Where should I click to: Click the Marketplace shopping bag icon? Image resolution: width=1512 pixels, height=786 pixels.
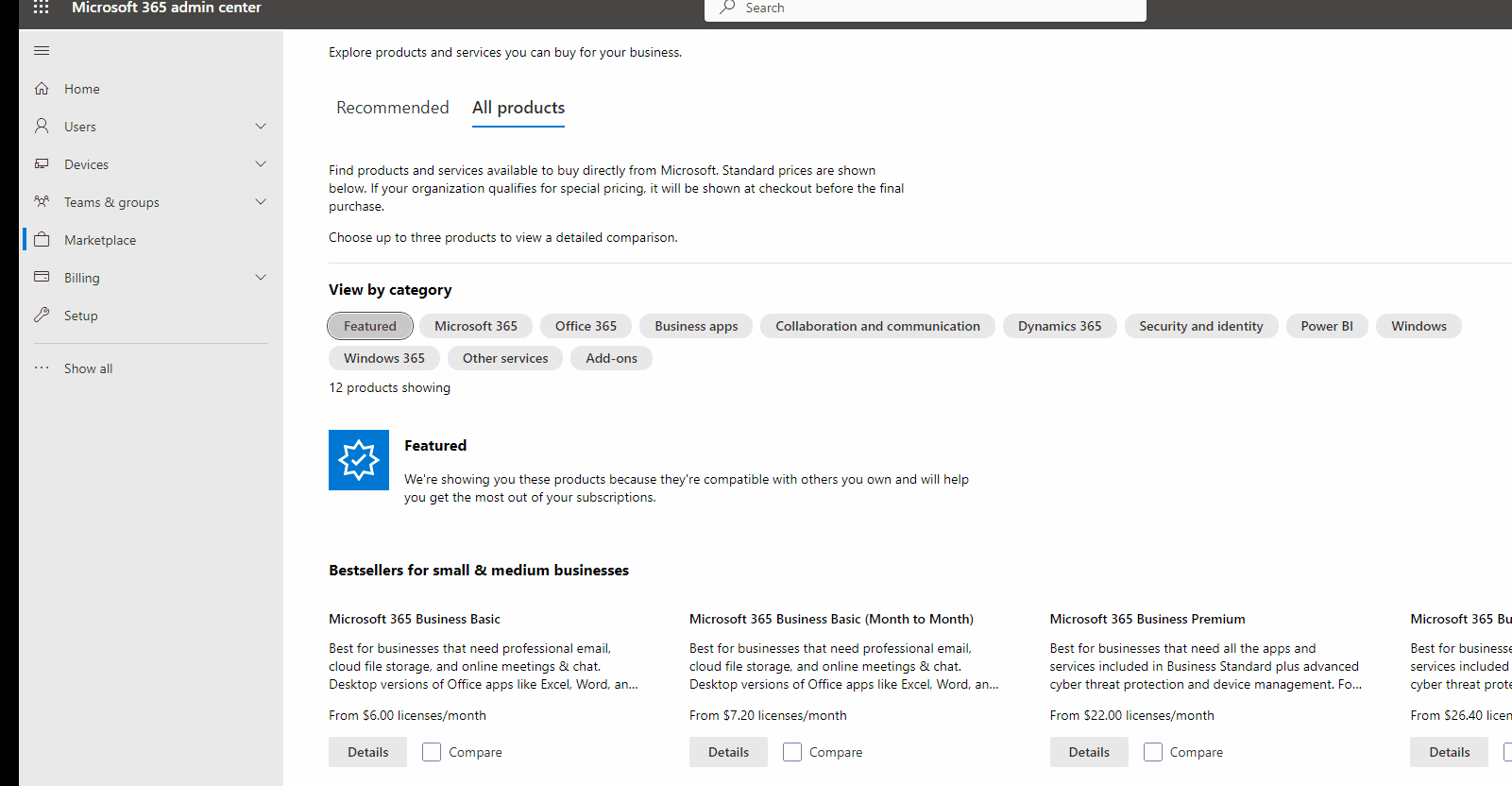pyautogui.click(x=42, y=239)
